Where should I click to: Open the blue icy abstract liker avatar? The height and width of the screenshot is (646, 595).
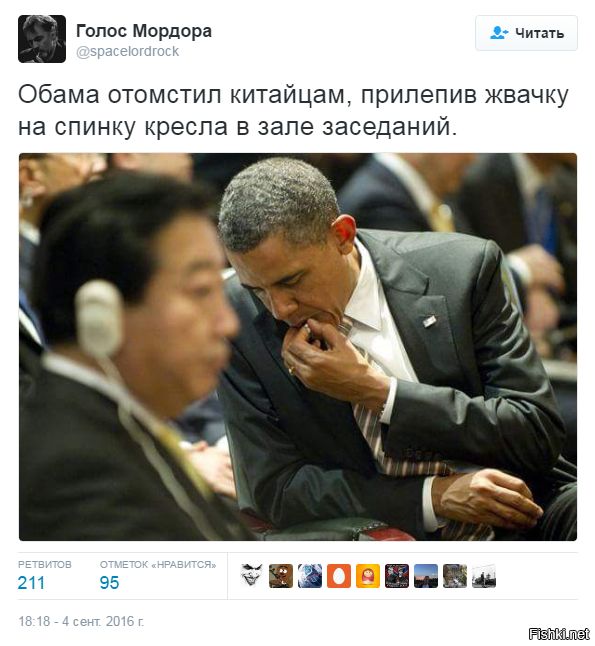[x=310, y=576]
